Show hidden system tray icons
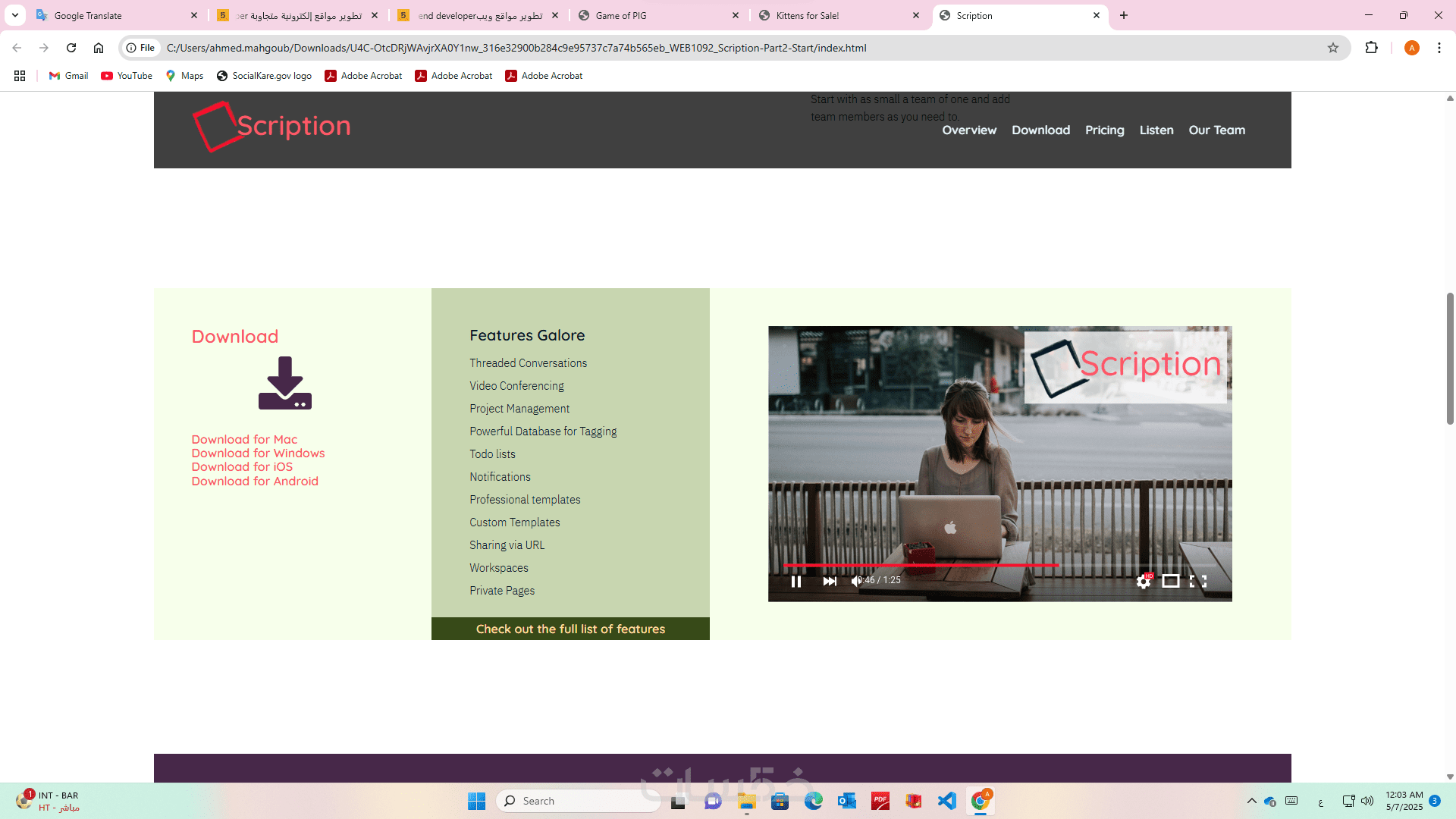This screenshot has height=819, width=1456. [1252, 801]
